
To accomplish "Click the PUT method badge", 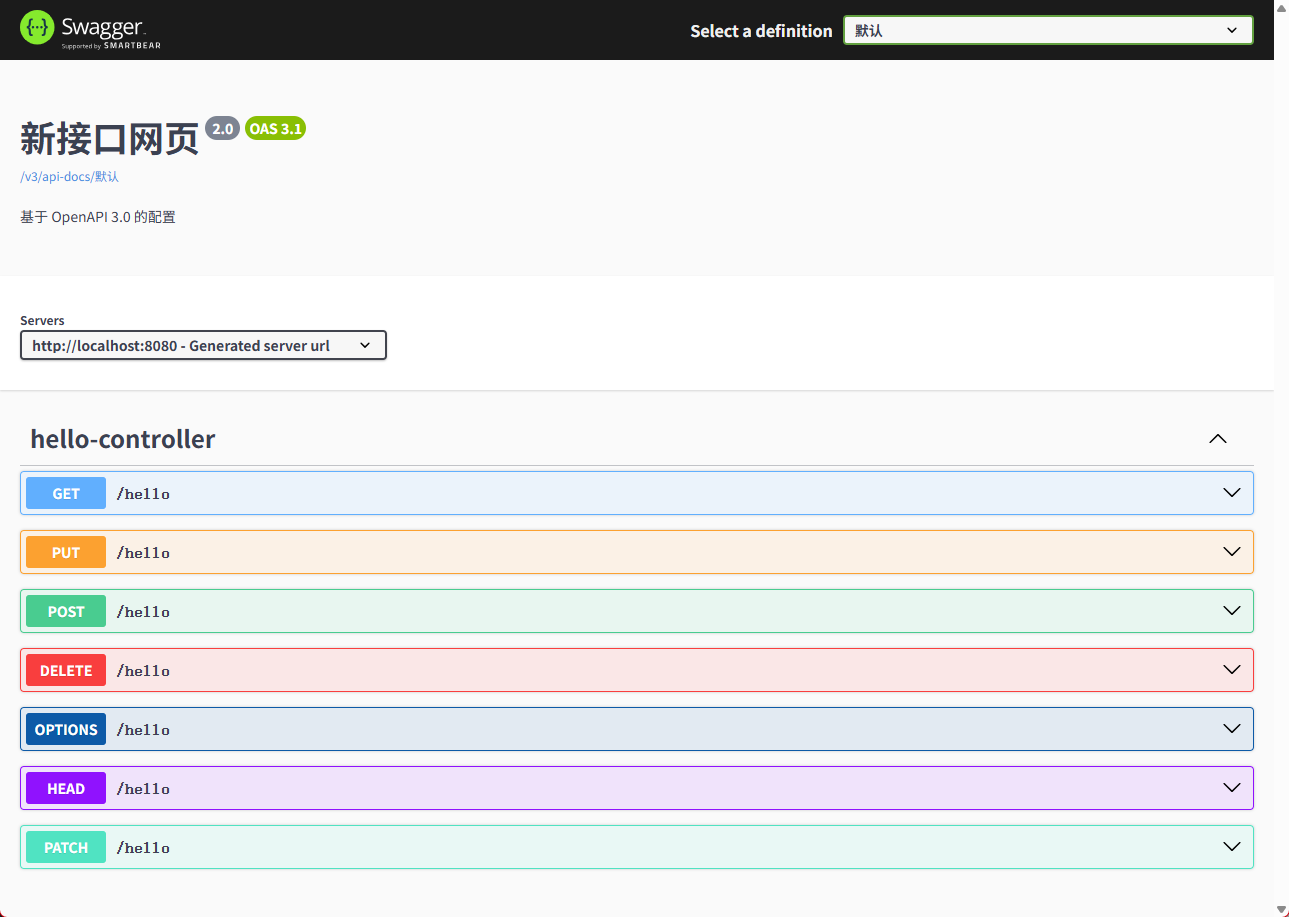I will pyautogui.click(x=66, y=552).
